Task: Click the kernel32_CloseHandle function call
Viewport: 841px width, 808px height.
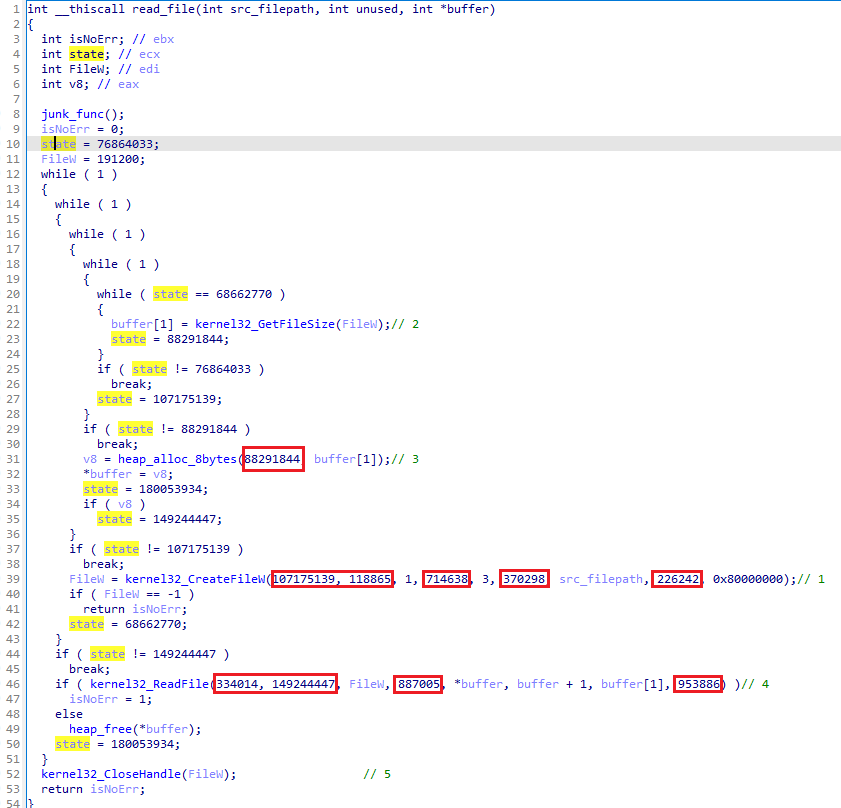Action: (x=111, y=775)
